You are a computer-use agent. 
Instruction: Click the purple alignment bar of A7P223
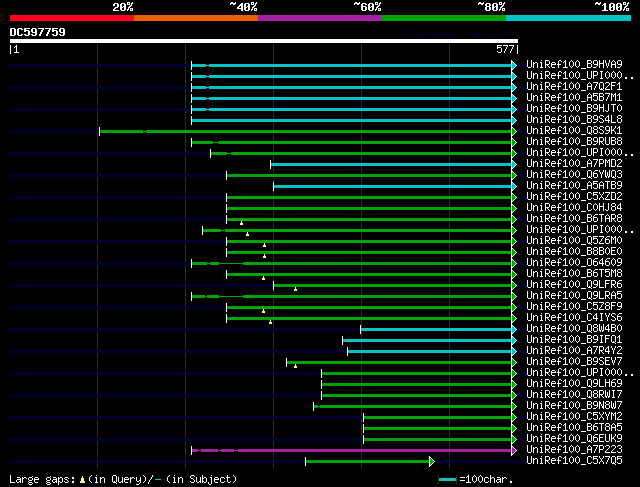[351, 451]
